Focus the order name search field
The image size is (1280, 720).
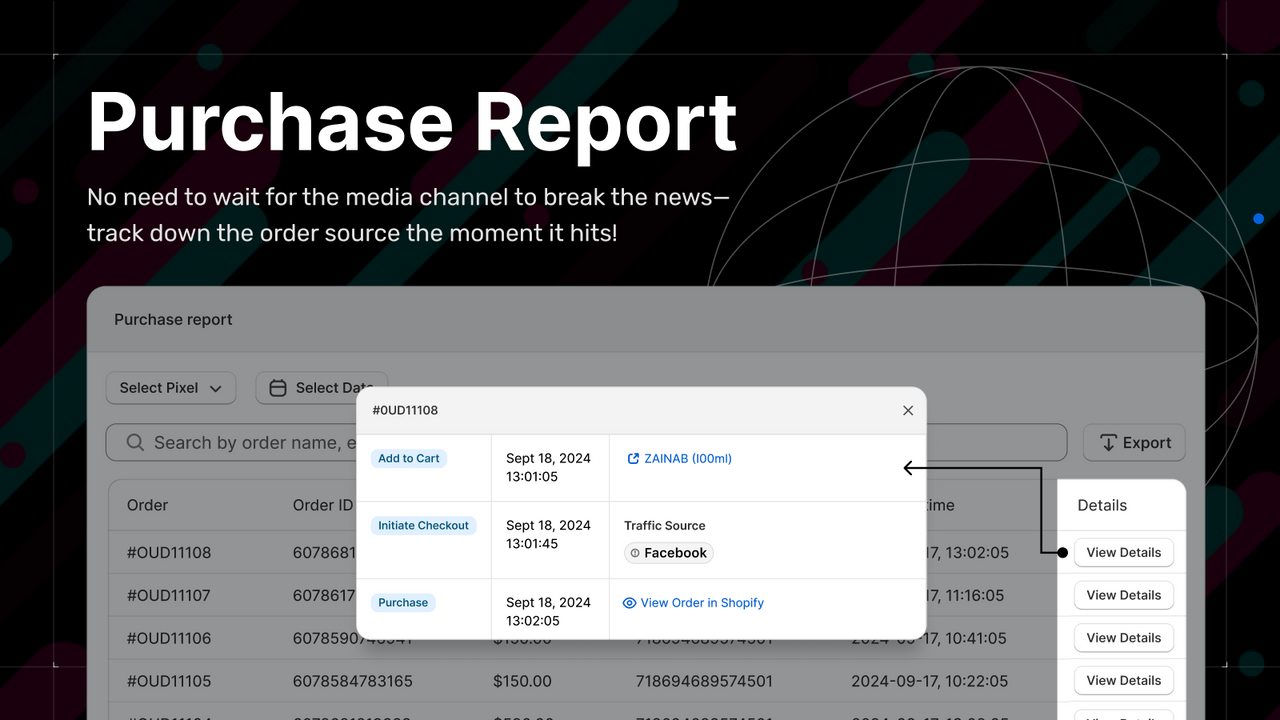tap(586, 443)
